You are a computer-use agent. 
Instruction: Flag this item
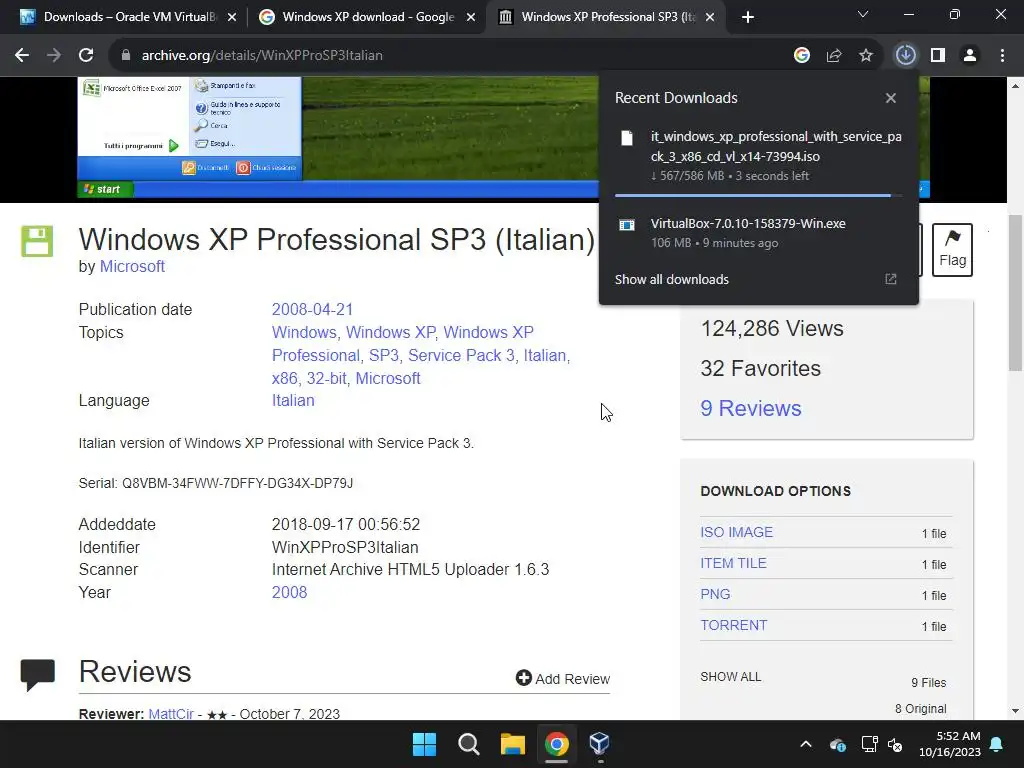click(952, 250)
